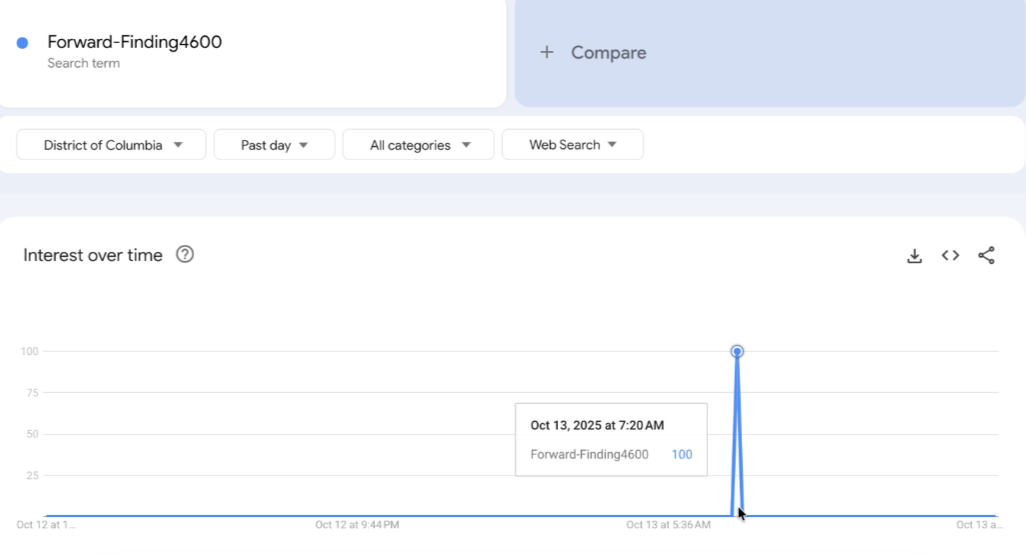Click the Oct 12 at 9:44 PM axis label
Image resolution: width=1026 pixels, height=557 pixels.
click(x=357, y=524)
